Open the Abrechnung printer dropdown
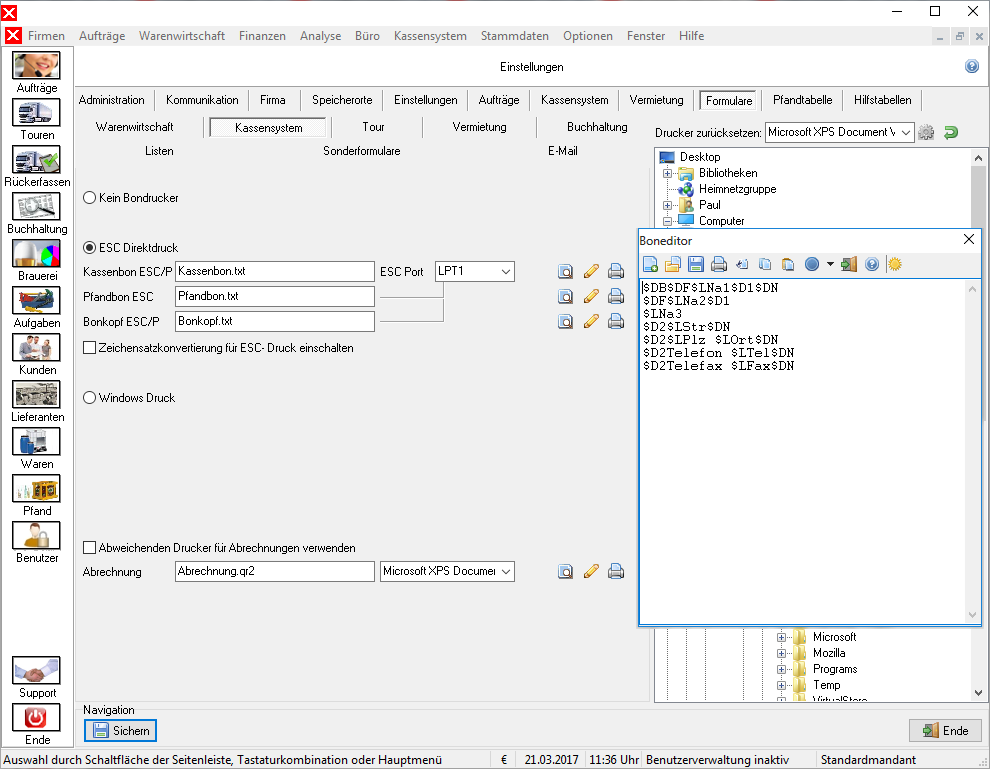Screen dimensions: 990x769 click(x=506, y=571)
